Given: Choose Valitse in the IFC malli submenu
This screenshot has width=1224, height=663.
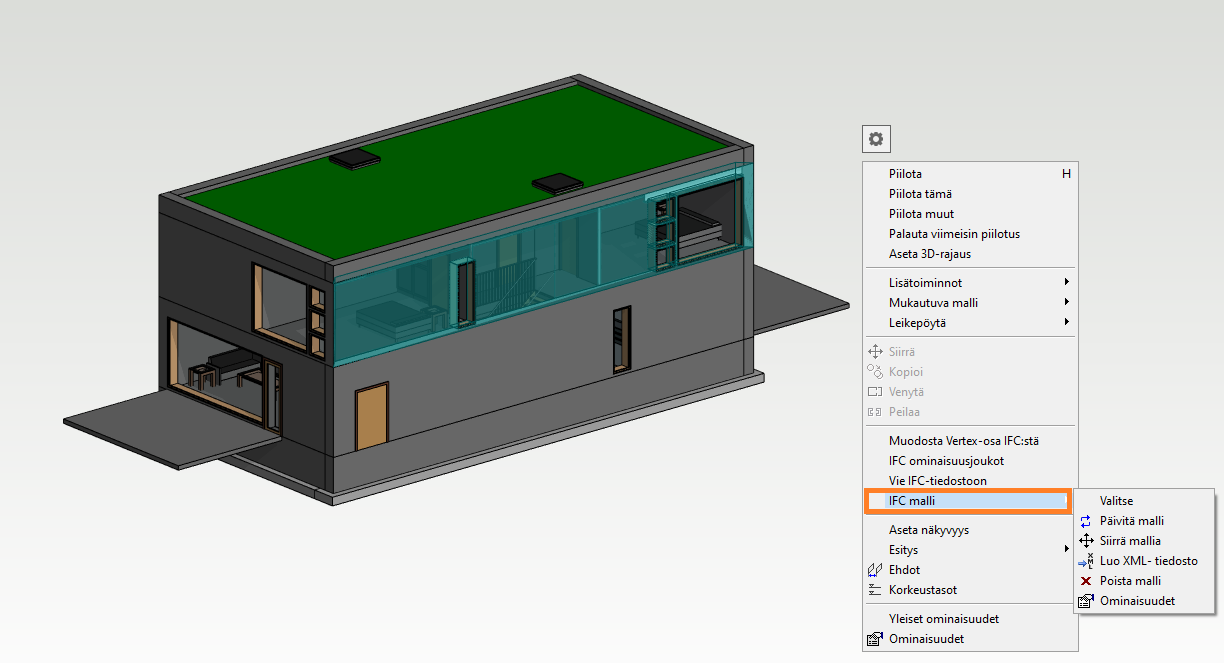Looking at the screenshot, I should [1116, 501].
